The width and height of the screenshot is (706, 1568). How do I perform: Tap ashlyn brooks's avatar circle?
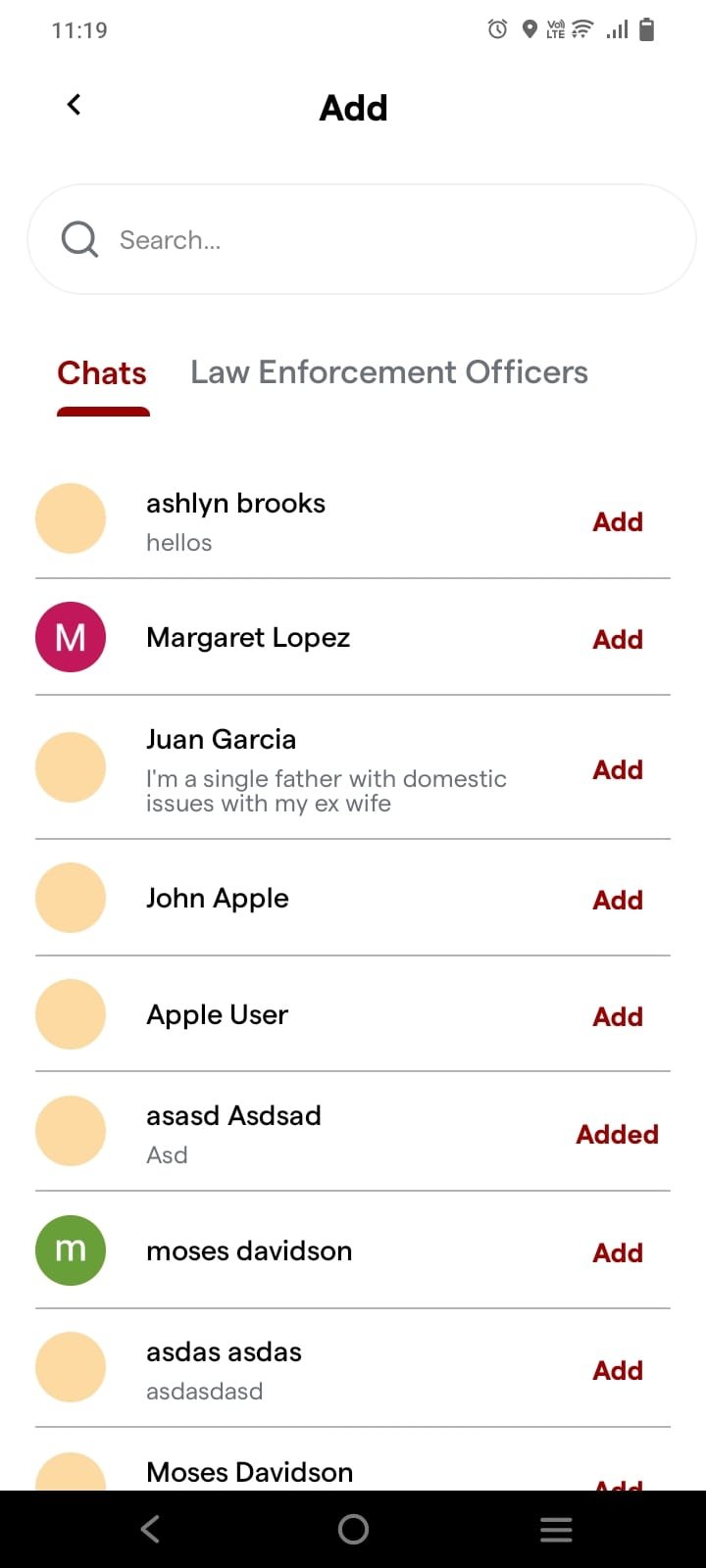(71, 518)
